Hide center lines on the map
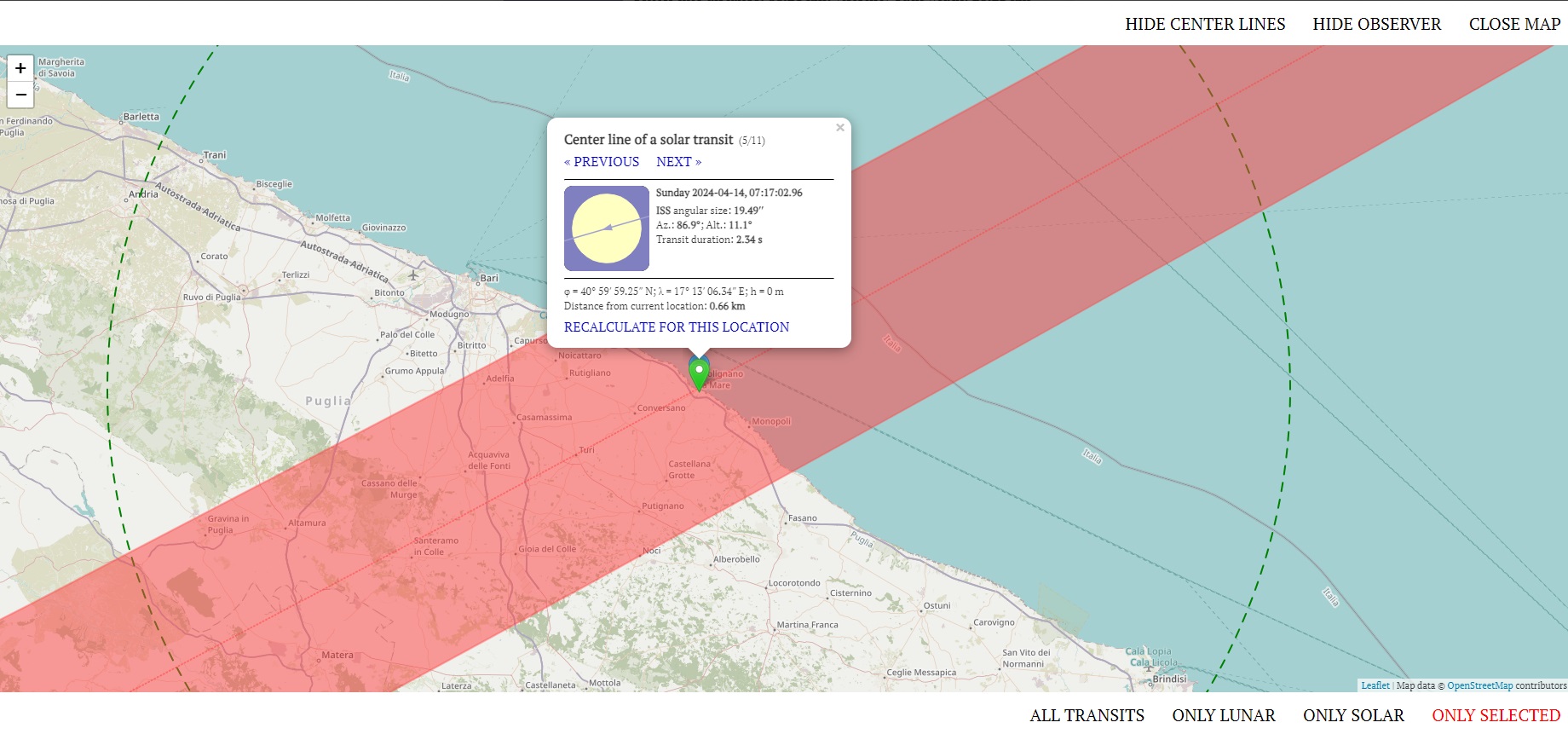 click(x=1204, y=24)
